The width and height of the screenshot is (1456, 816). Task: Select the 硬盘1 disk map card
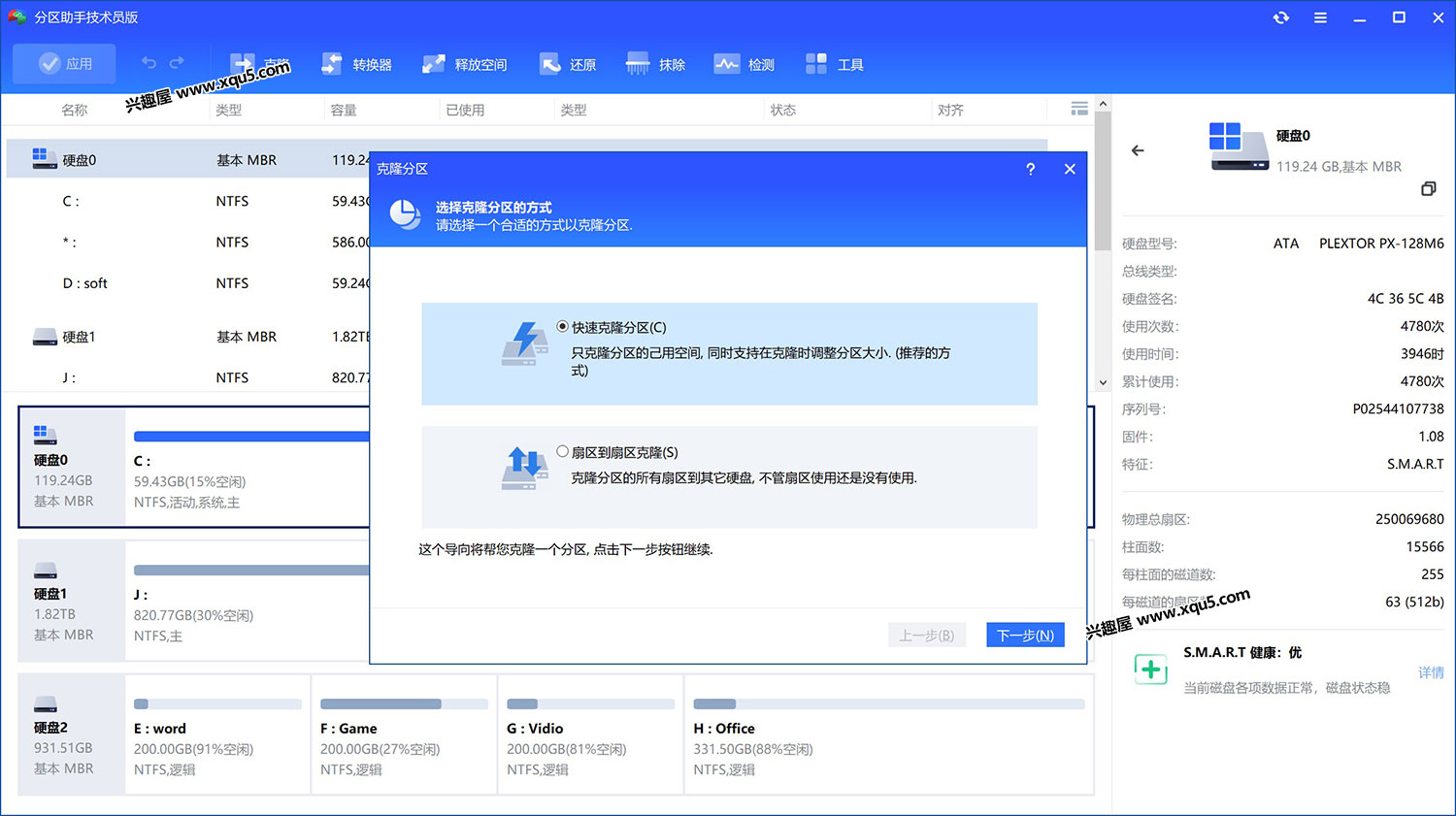(x=72, y=601)
